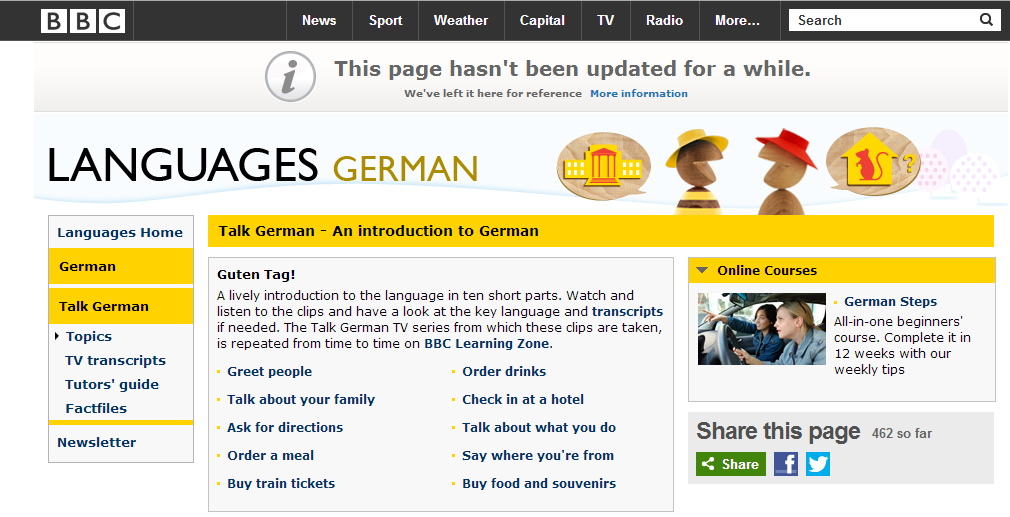Open Tutors' guide in the sidebar

click(111, 384)
